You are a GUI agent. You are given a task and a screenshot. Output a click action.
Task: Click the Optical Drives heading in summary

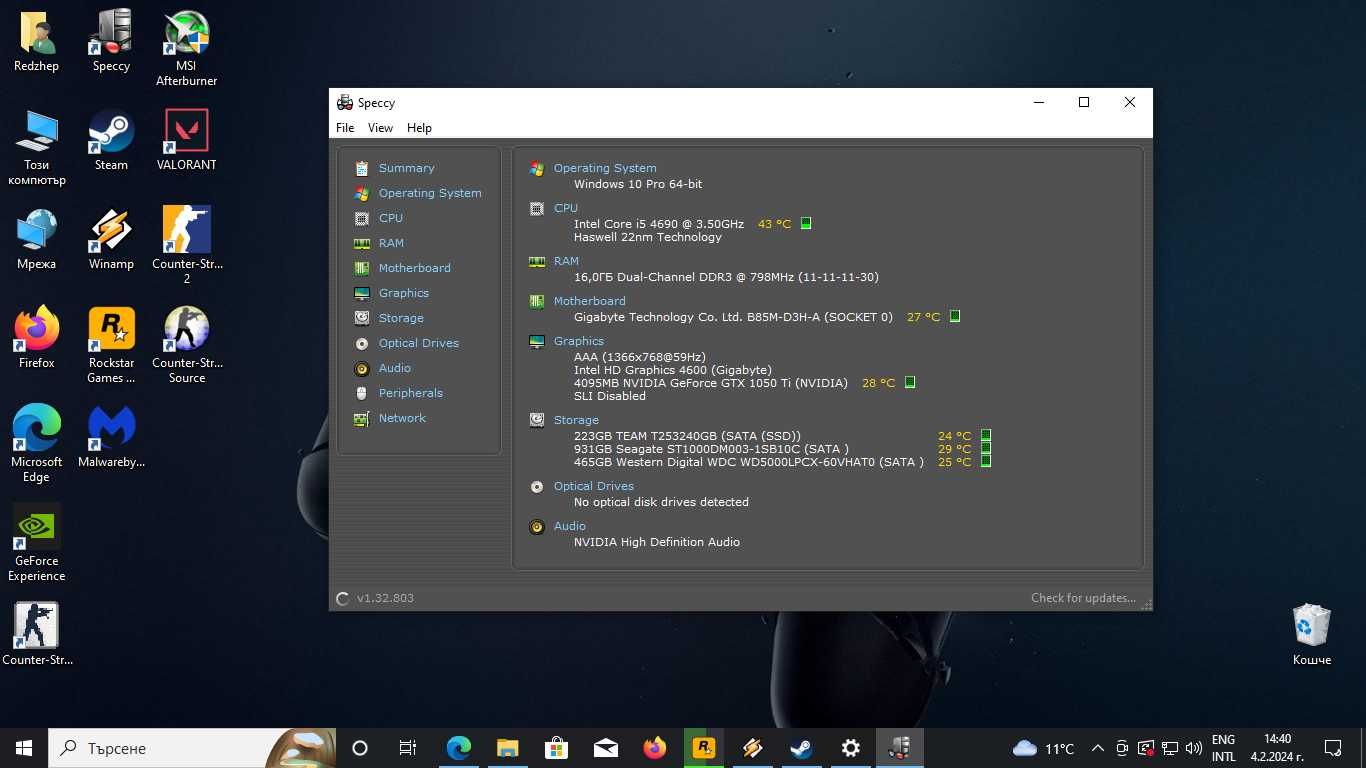tap(594, 486)
